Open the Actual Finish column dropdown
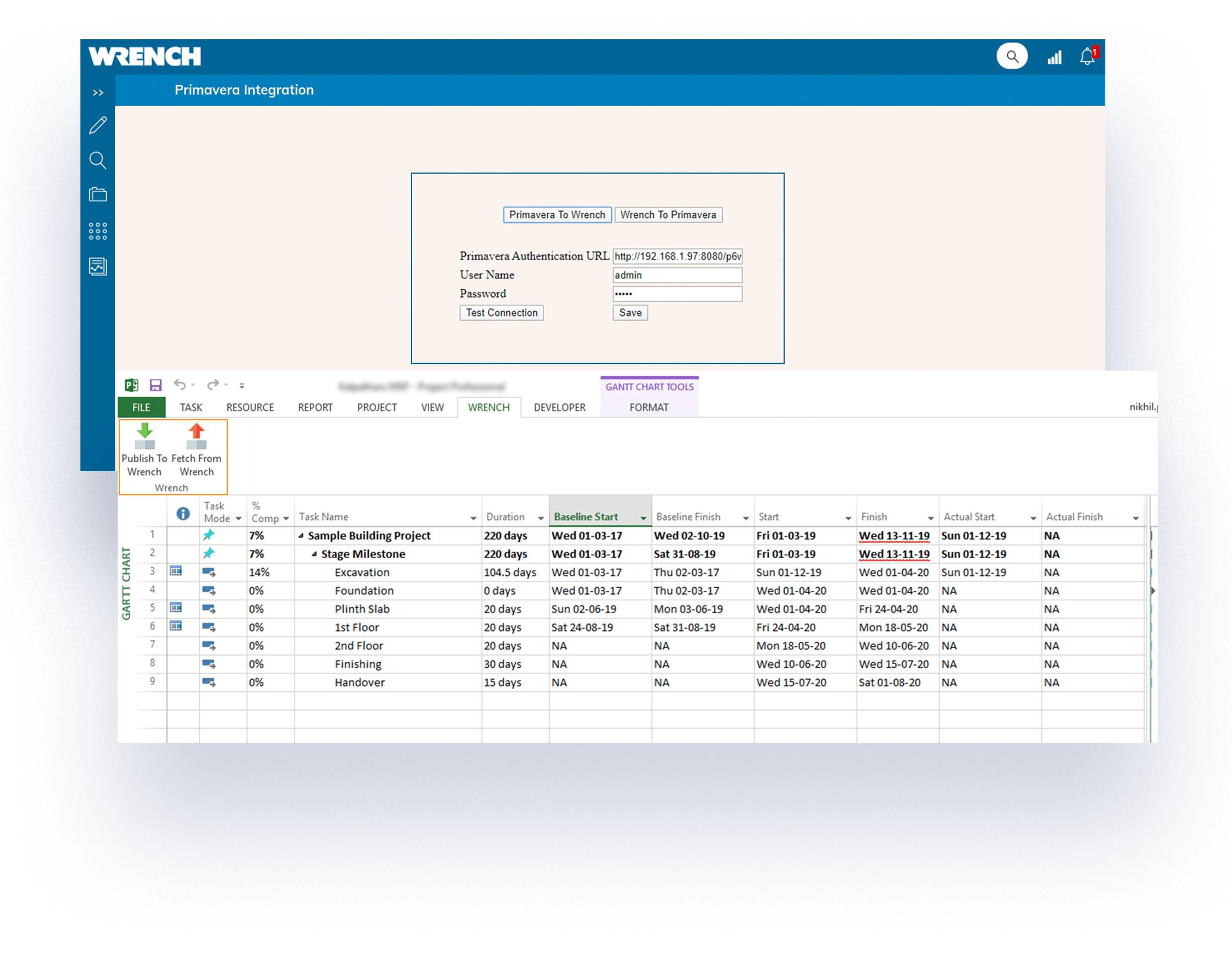This screenshot has height=978, width=1232. tap(1135, 518)
